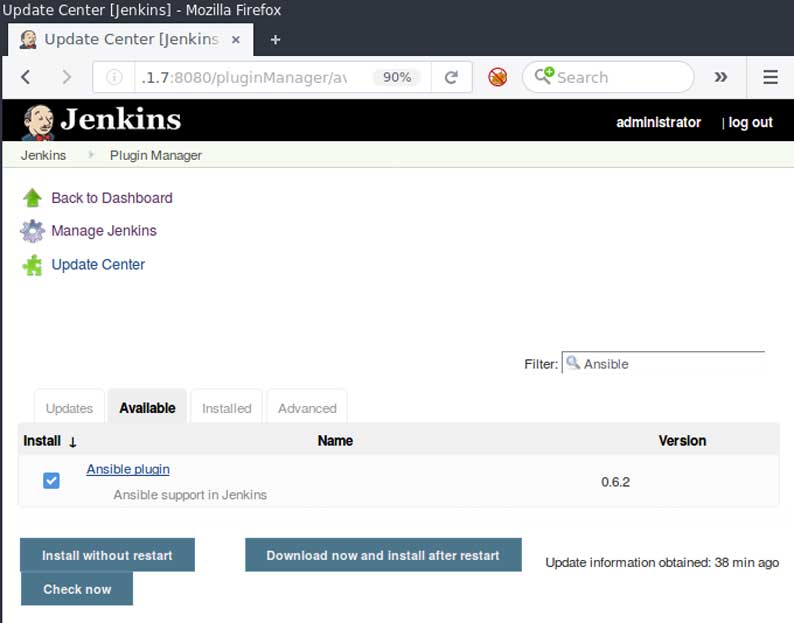The image size is (794, 623).
Task: Click the search engine magnifier icon
Action: [544, 76]
